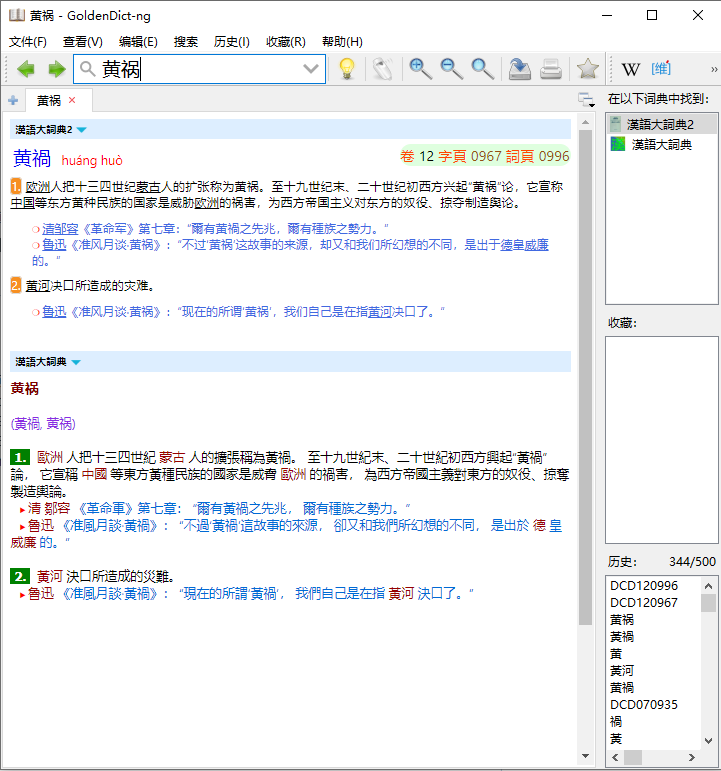Viewport: 721px width, 771px height.
Task: Expand the toolbar overflow chevron
Action: [713, 69]
